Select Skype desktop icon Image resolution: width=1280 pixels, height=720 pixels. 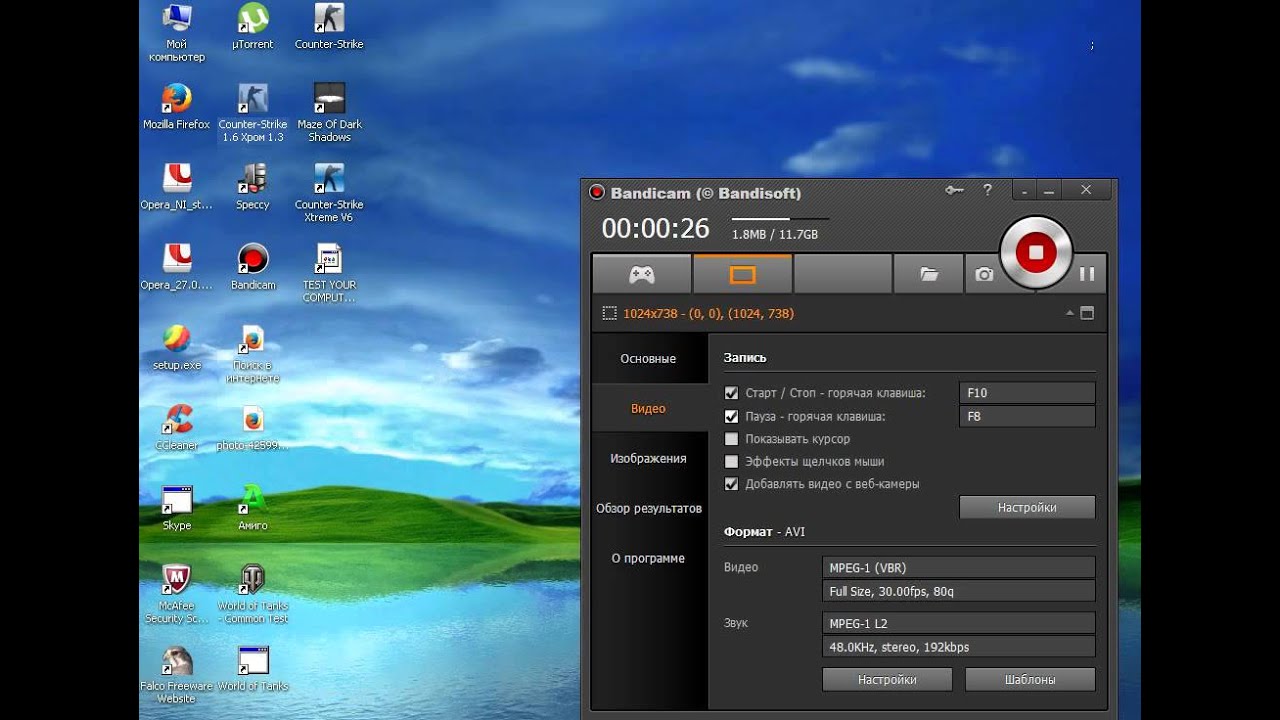click(177, 507)
